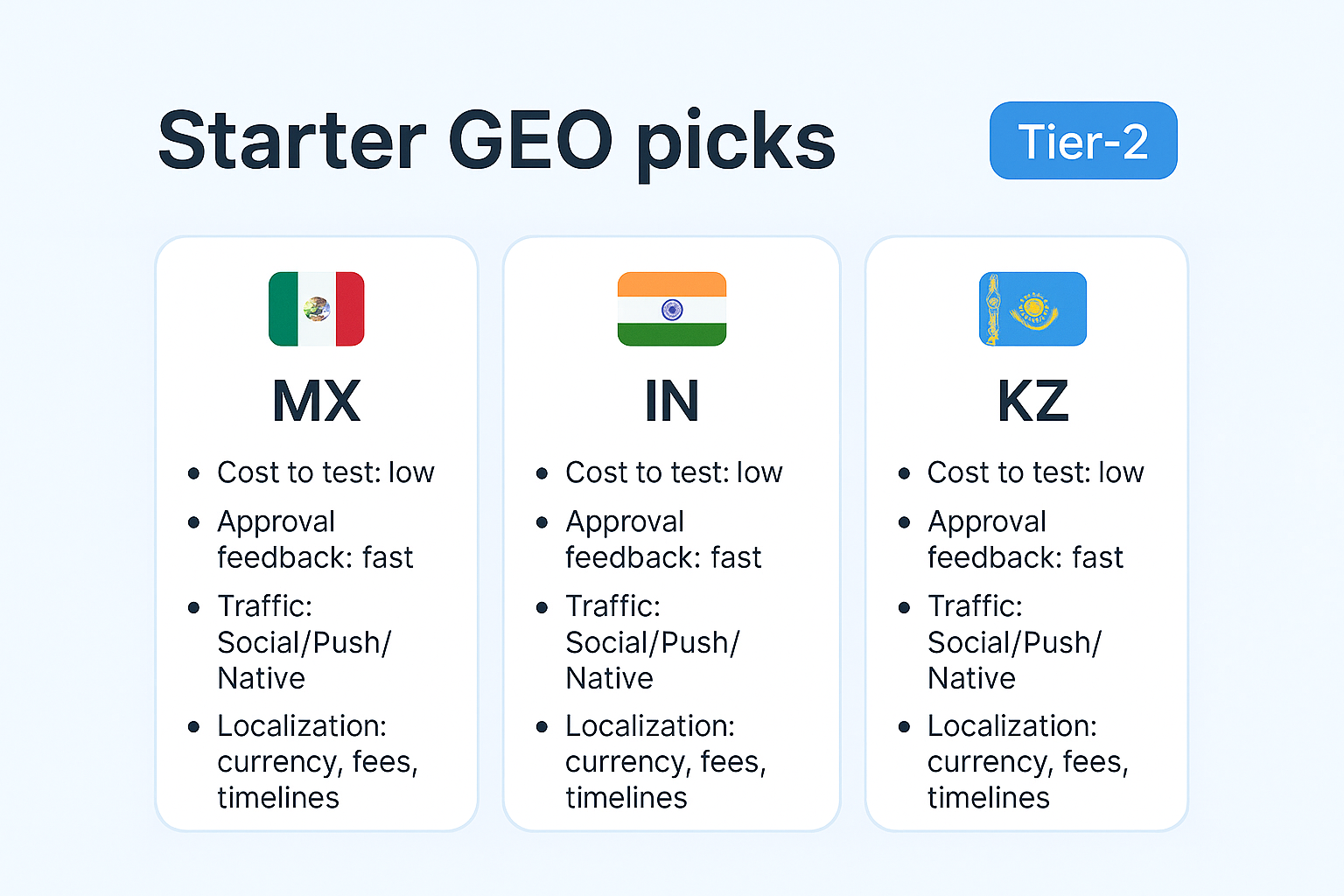Select Approval feedback in KZ card

point(1025,539)
